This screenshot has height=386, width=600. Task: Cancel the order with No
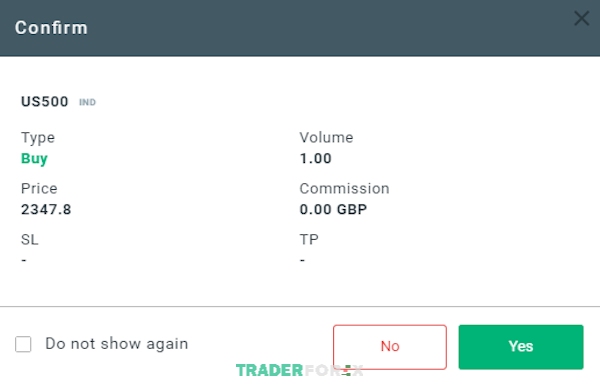coord(390,347)
